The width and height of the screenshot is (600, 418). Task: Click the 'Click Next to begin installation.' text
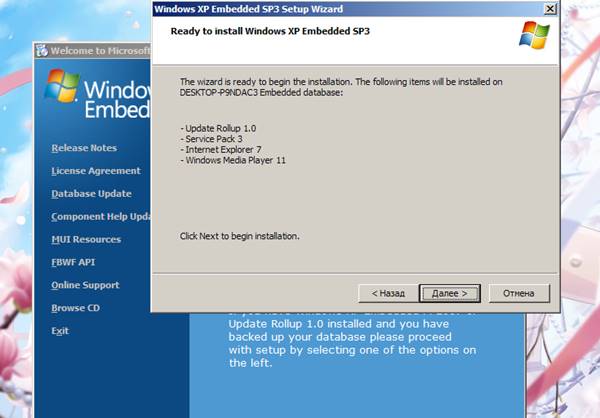coord(240,236)
